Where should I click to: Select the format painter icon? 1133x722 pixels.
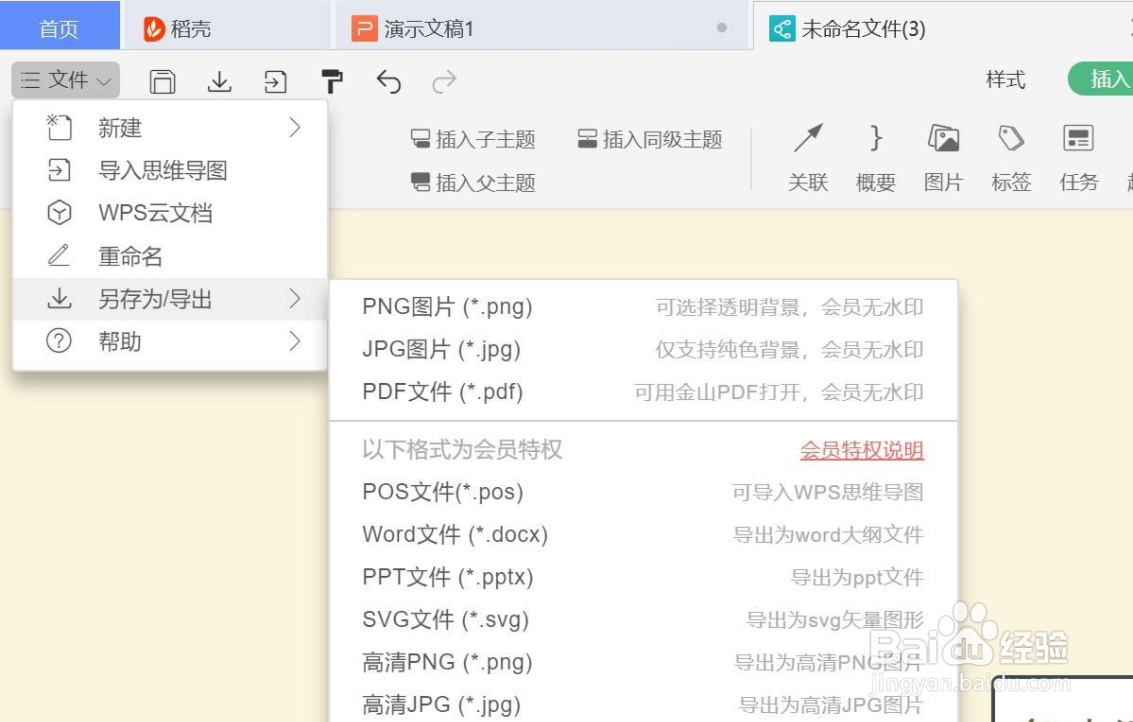[x=332, y=82]
